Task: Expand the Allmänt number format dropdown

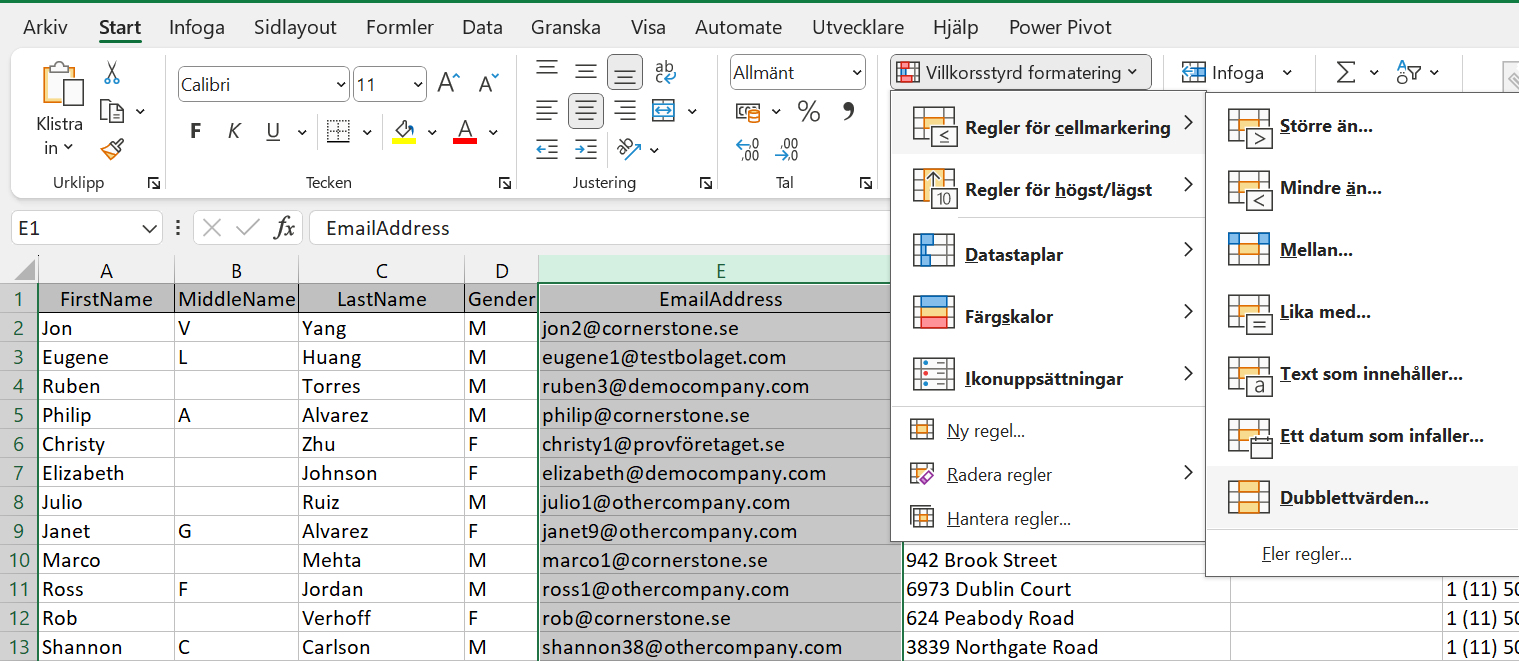Action: click(x=856, y=73)
